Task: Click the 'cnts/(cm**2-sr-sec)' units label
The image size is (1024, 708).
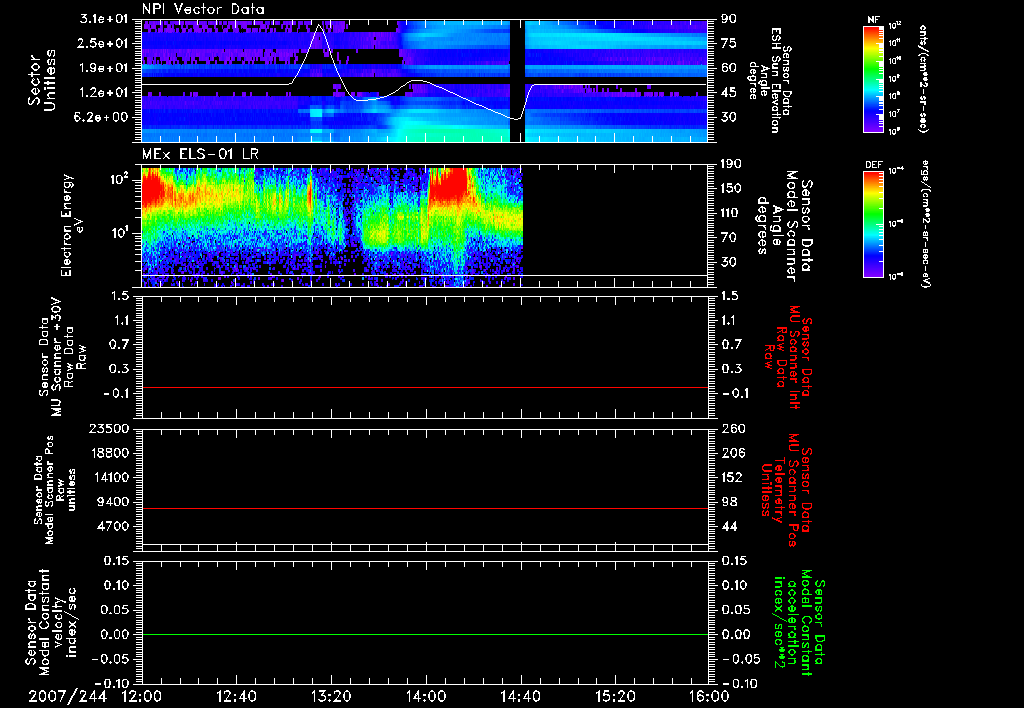Action: tap(923, 78)
